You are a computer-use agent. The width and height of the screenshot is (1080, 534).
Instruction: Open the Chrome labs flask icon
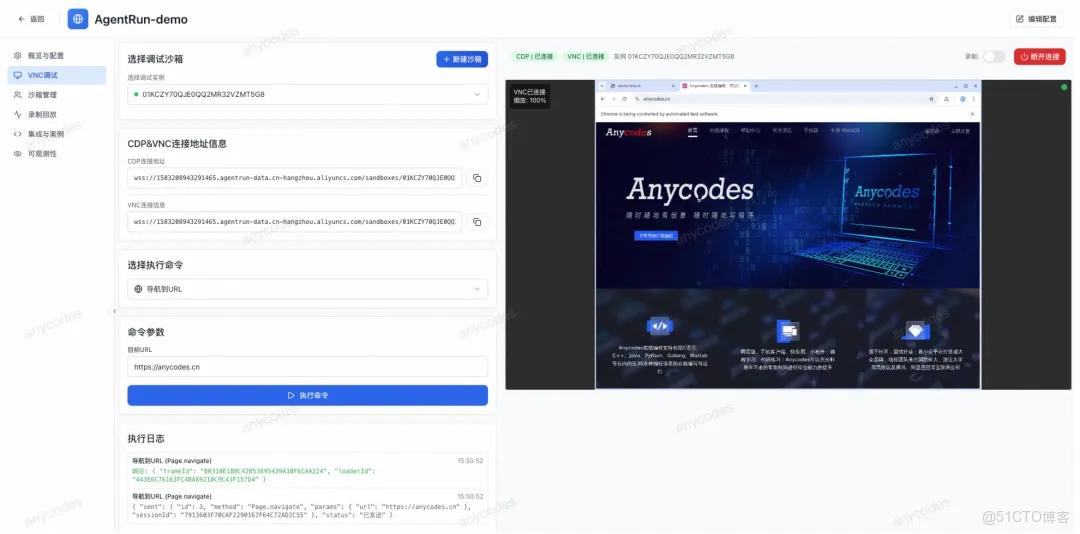pos(946,99)
